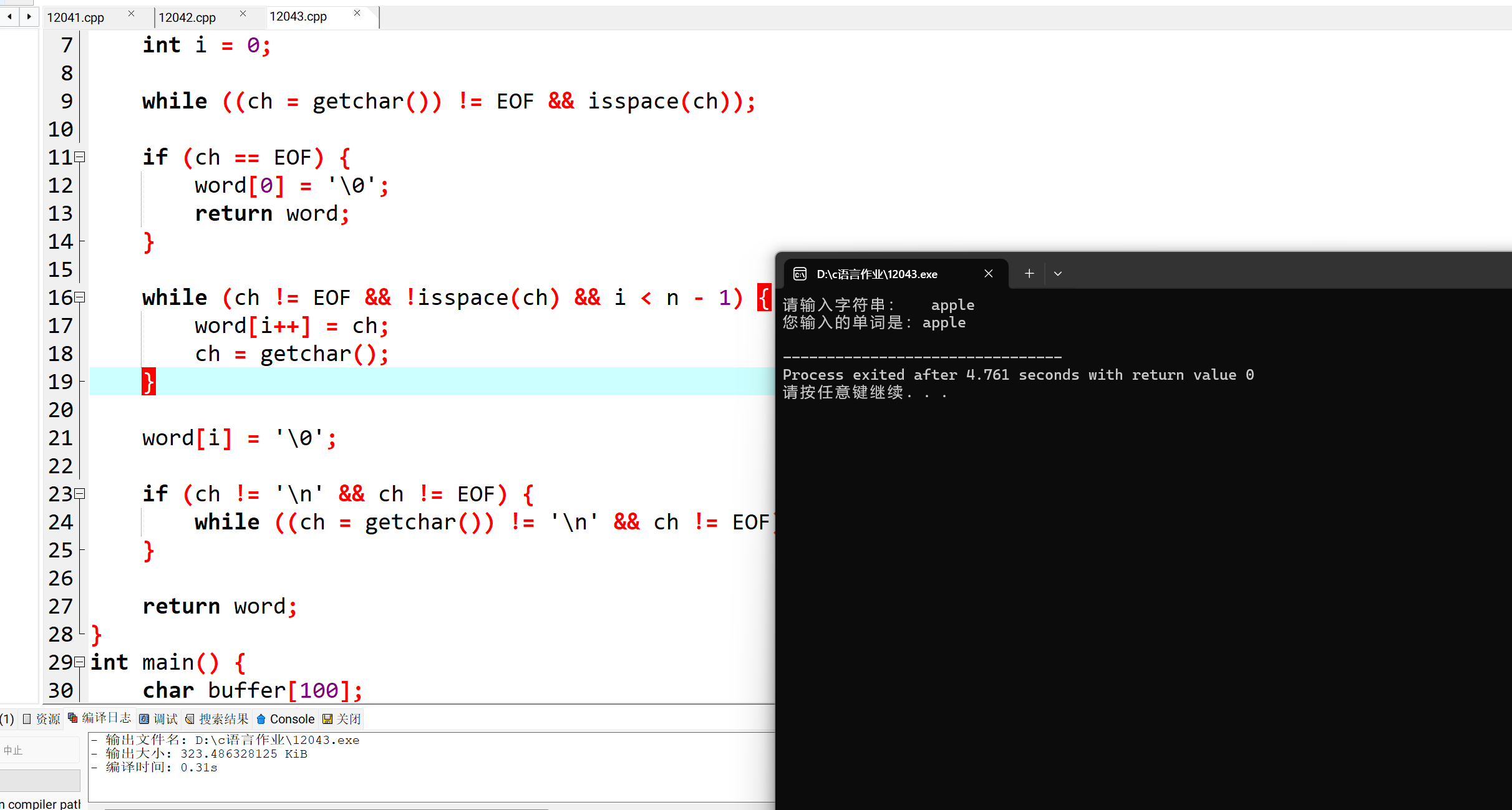This screenshot has height=810, width=1512.
Task: Collapse the if block at line 23
Action: point(80,494)
